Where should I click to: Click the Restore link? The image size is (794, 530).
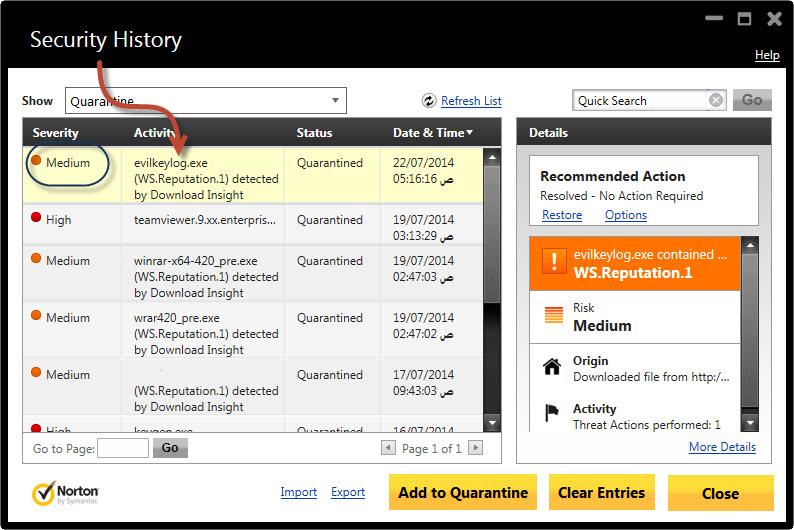[x=562, y=215]
